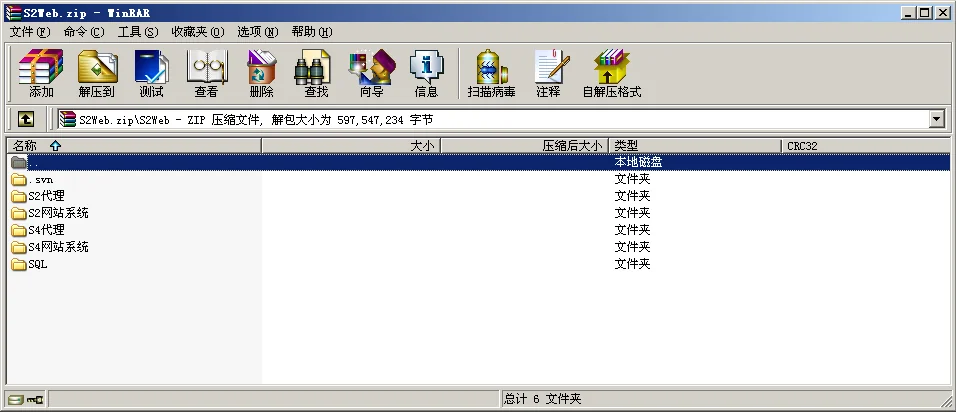This screenshot has width=956, height=412.
Task: Sort by 类型 (Type) column header
Action: [694, 146]
